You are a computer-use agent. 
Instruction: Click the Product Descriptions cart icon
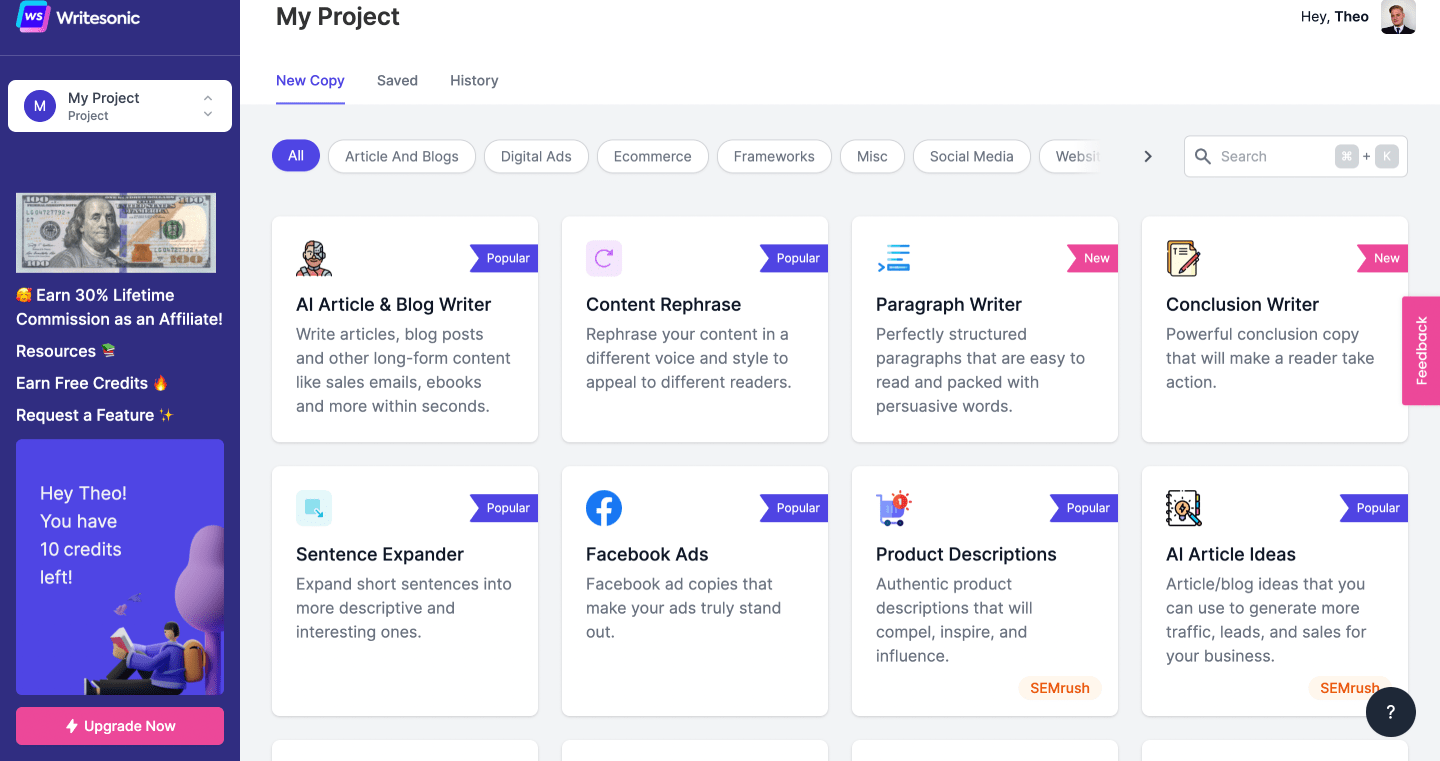tap(893, 508)
